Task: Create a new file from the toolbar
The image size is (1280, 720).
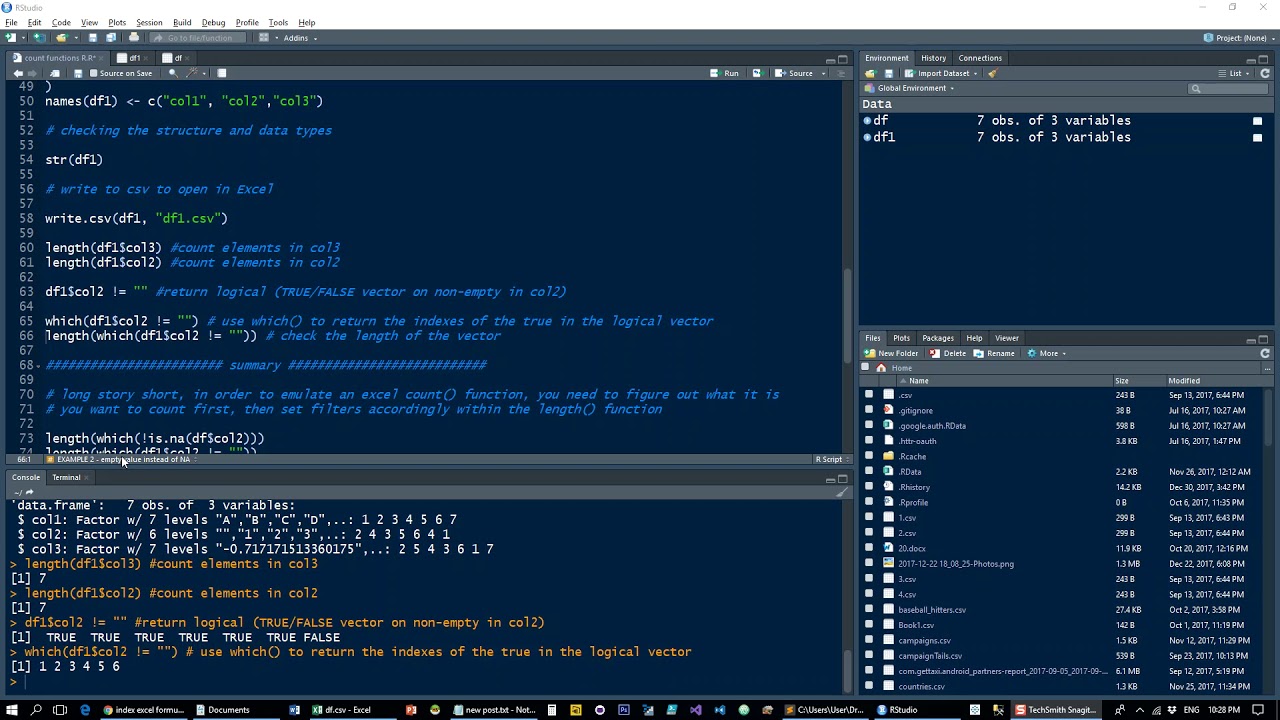Action: [x=12, y=38]
